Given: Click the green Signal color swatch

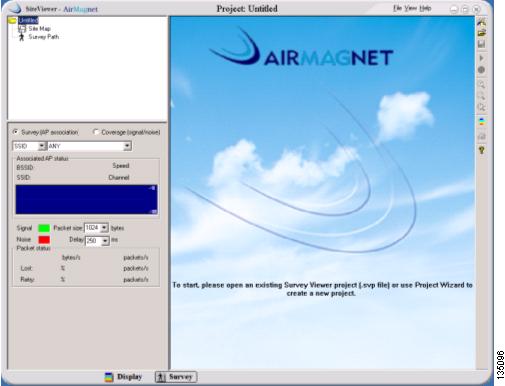Looking at the screenshot, I should tap(44, 228).
